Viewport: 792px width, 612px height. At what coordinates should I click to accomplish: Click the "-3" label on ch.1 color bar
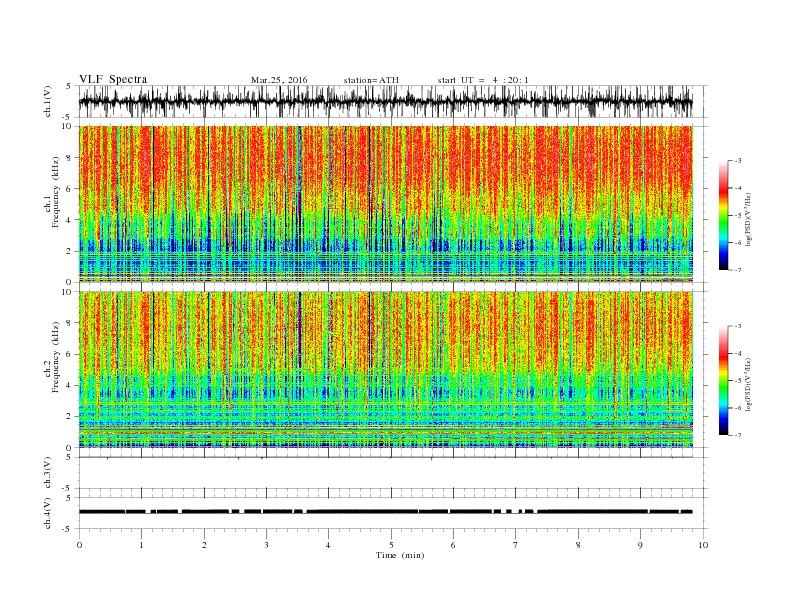click(737, 161)
